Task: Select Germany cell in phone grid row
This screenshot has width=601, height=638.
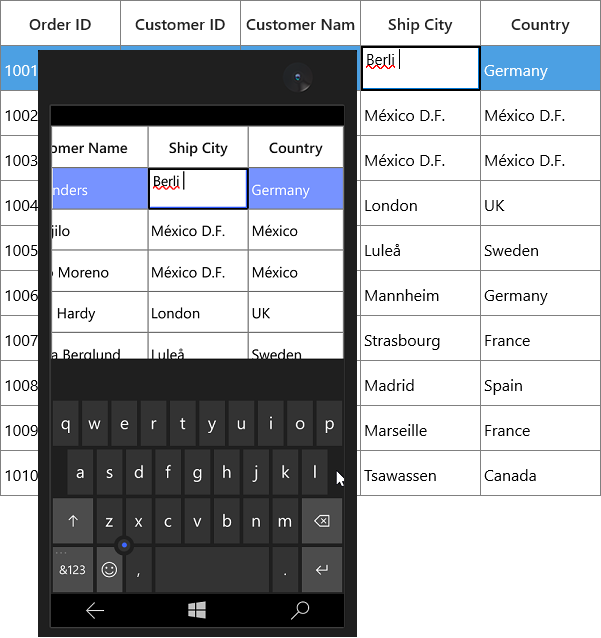Action: click(296, 189)
